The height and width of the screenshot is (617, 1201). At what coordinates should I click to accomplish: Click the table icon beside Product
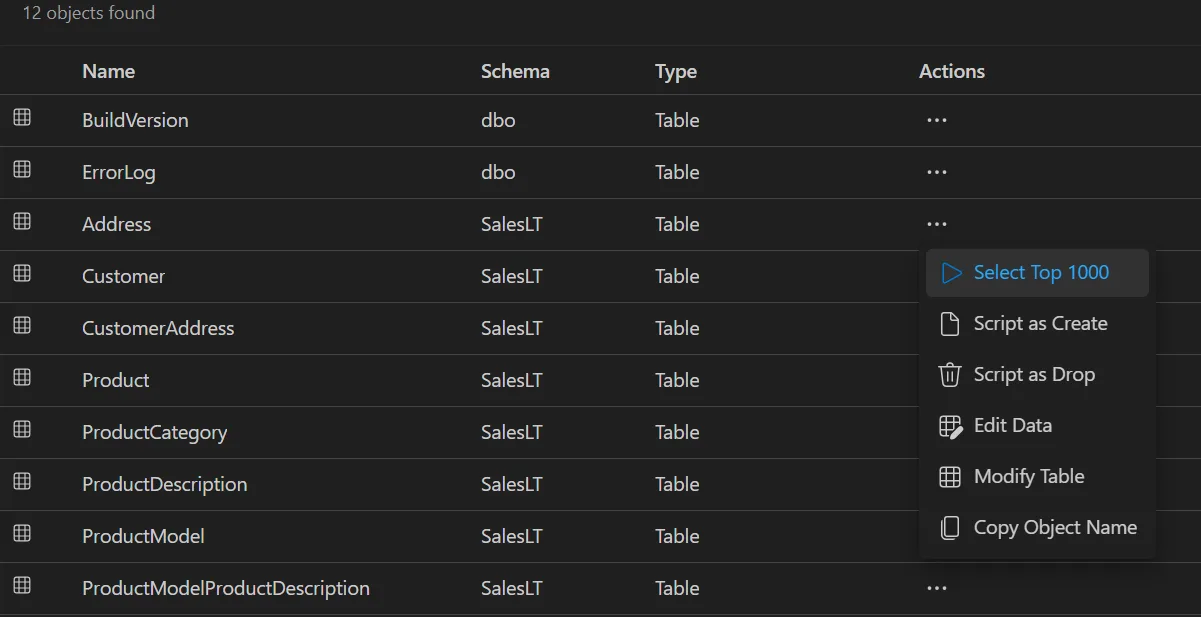click(x=22, y=380)
